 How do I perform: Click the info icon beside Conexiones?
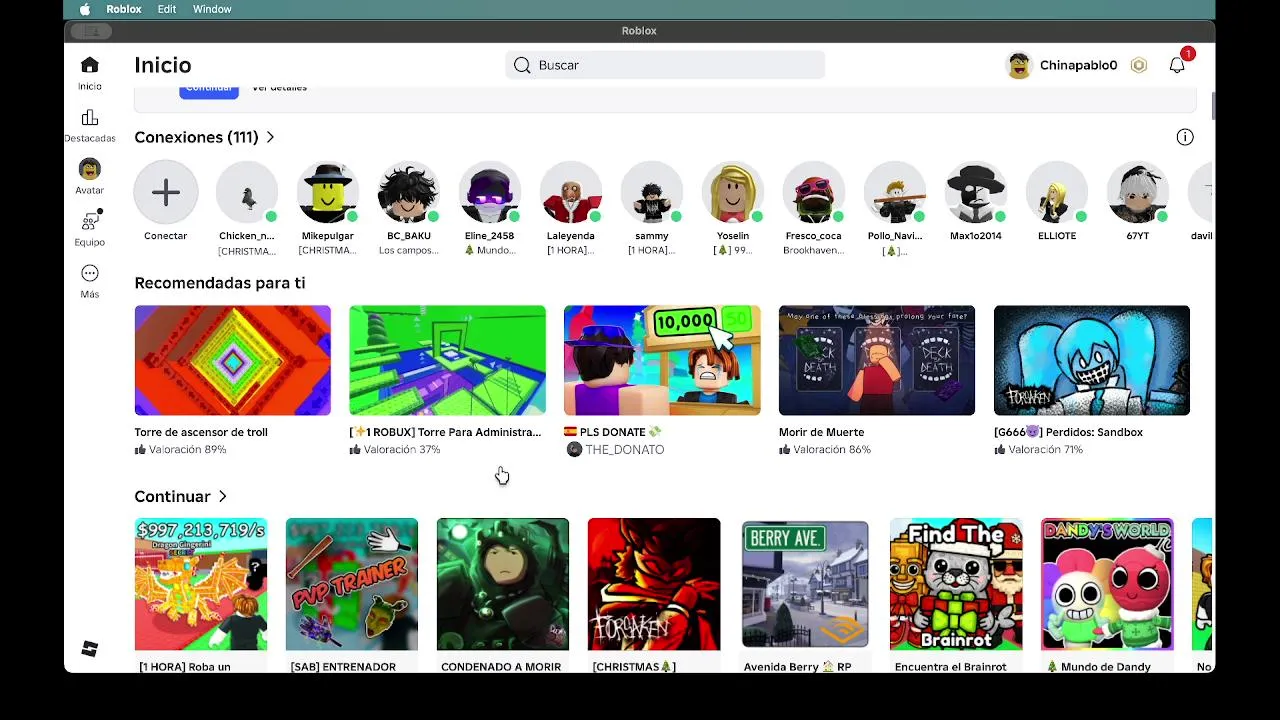pos(1185,137)
